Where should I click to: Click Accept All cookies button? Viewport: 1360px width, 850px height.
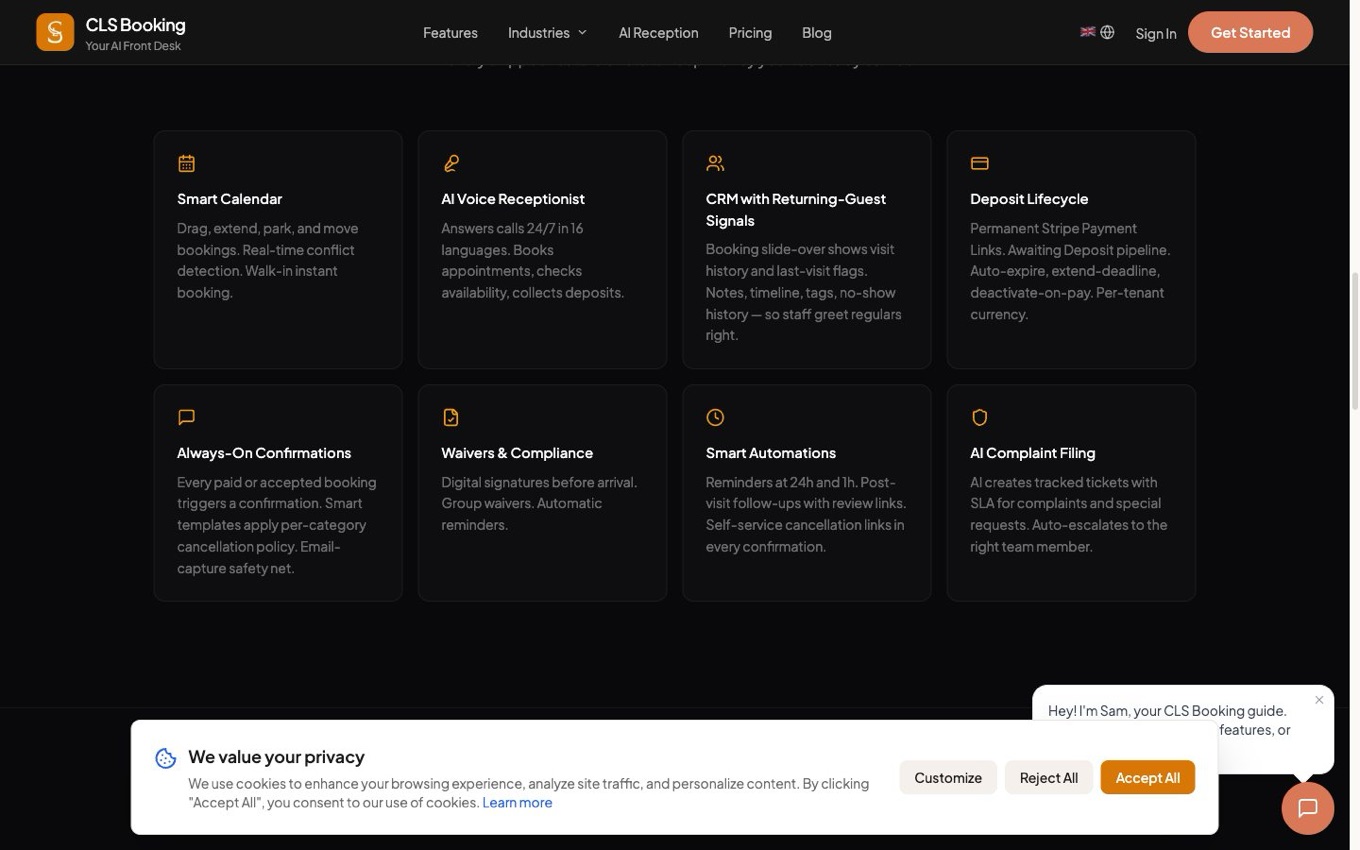[1148, 778]
